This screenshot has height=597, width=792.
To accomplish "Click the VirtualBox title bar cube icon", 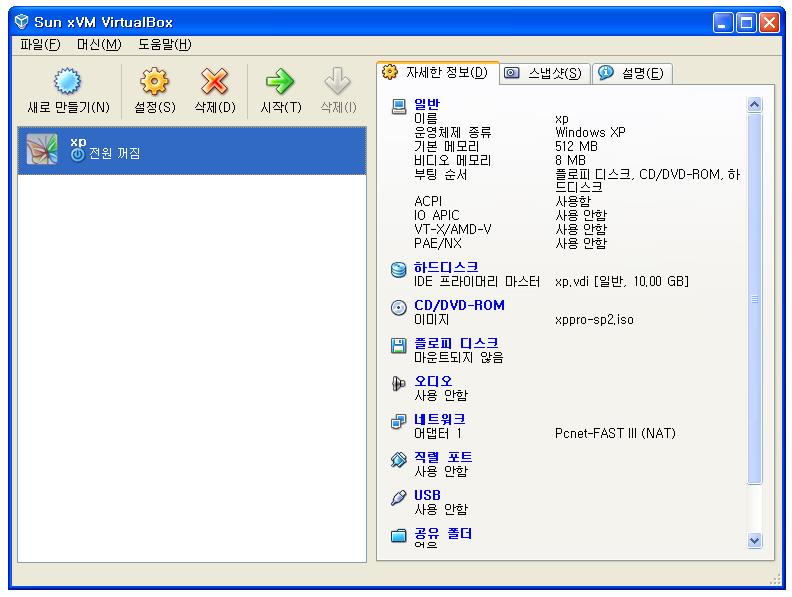I will (21, 22).
